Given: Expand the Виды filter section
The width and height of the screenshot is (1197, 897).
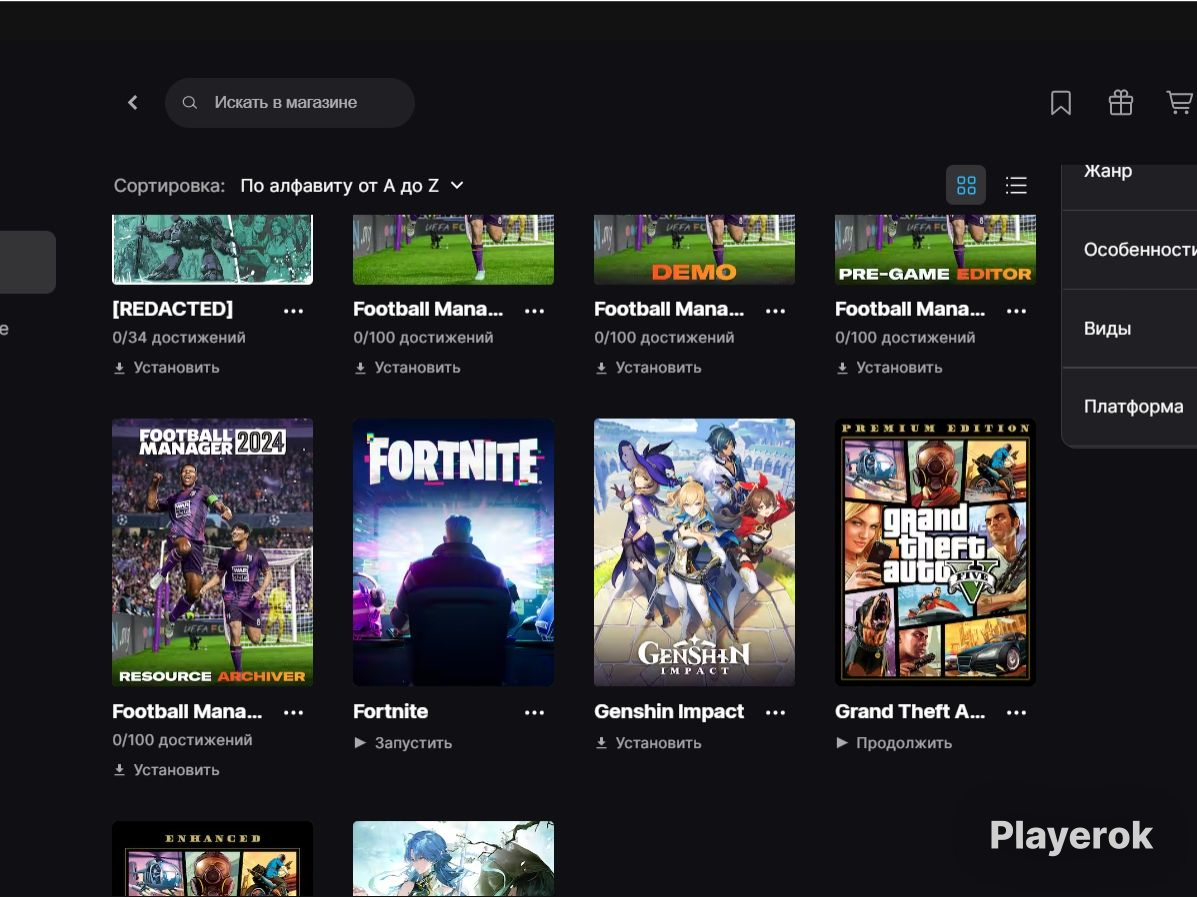Looking at the screenshot, I should tap(1129, 328).
